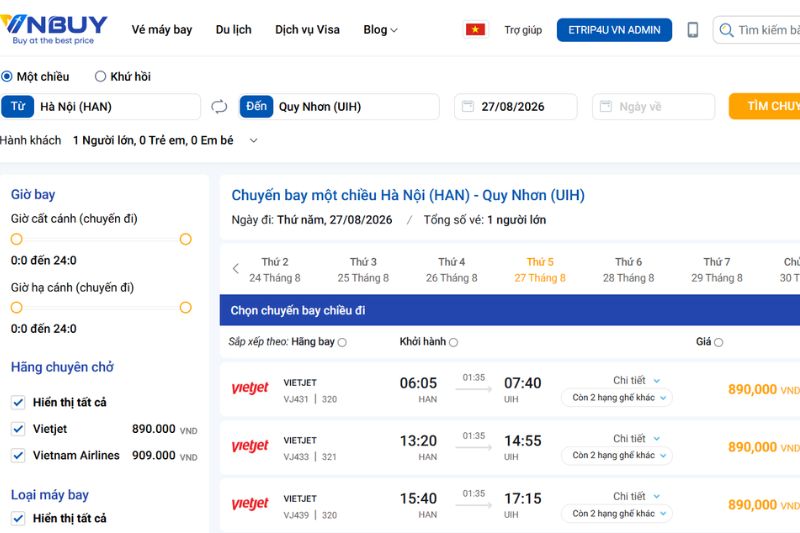Open Vé máy bay menu
This screenshot has height=533, width=800.
tap(162, 30)
